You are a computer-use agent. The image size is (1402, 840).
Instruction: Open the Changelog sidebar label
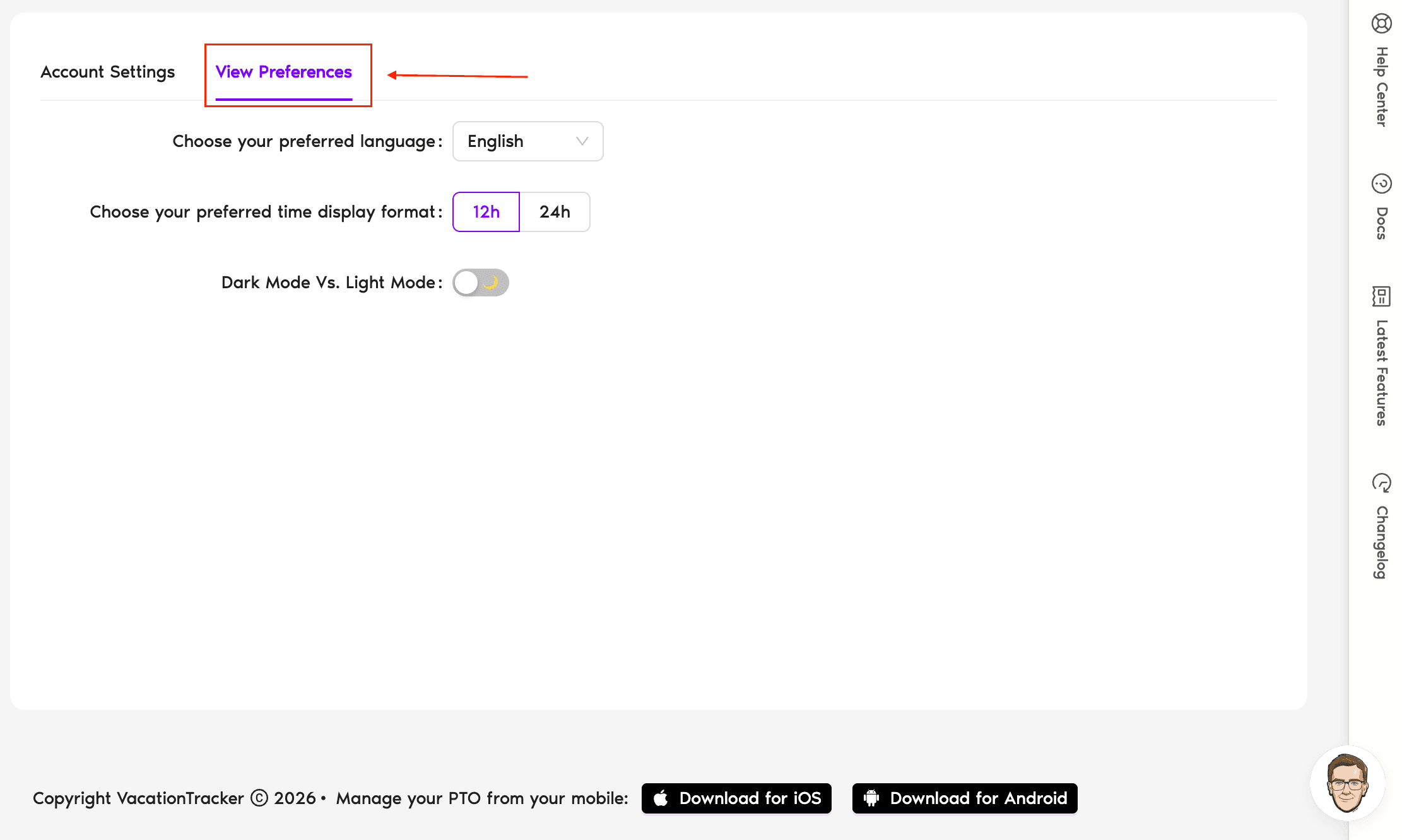tap(1382, 541)
